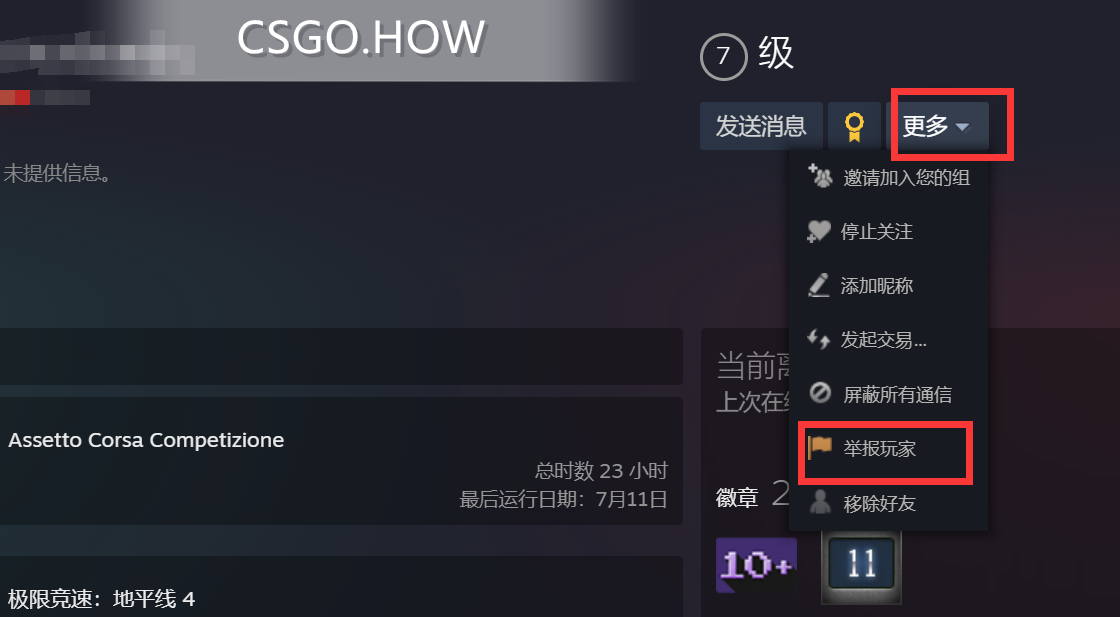This screenshot has height=617, width=1120.
Task: Click the small arrow beside 更多
Action: [962, 127]
